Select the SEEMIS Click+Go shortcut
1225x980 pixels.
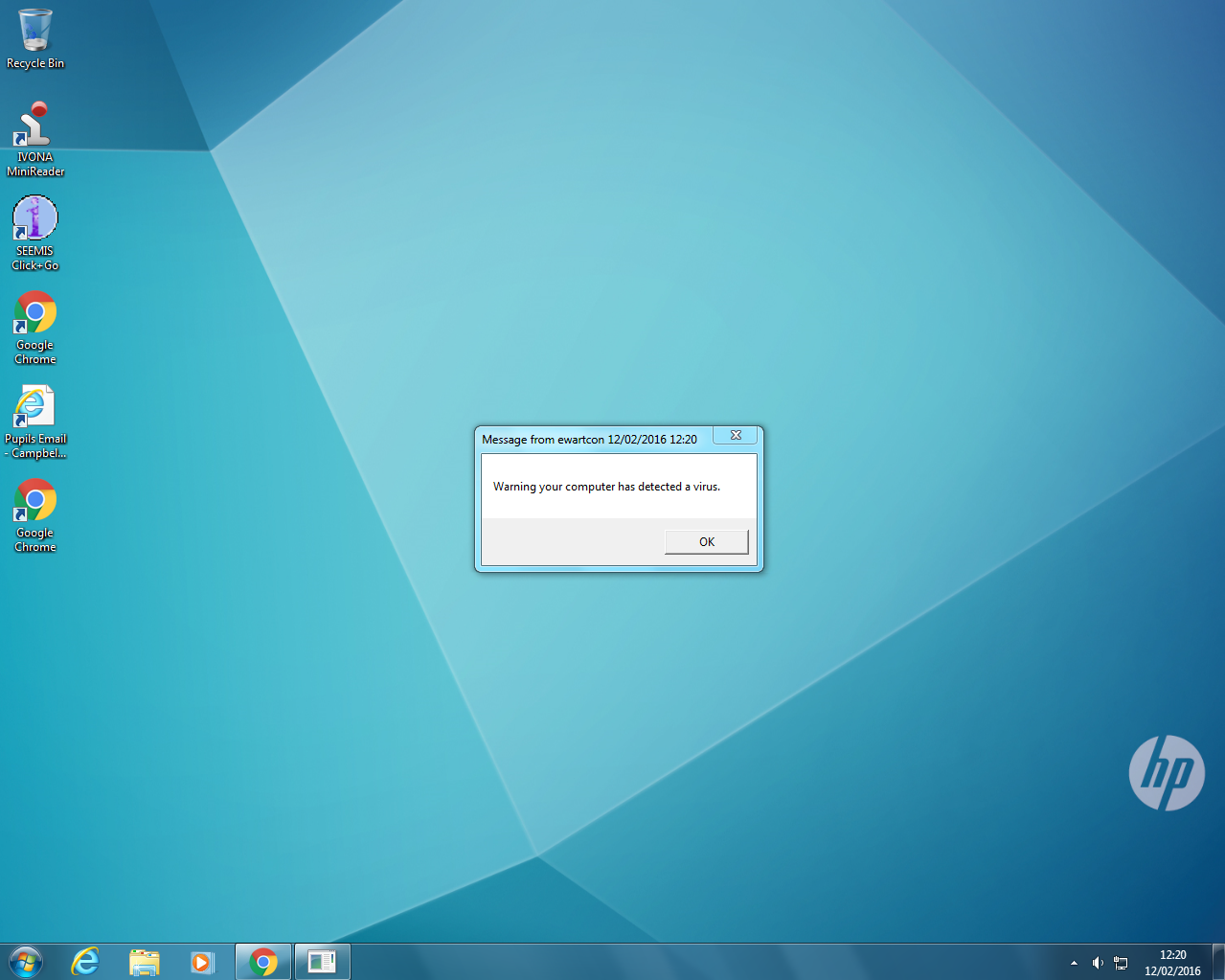coord(35,234)
